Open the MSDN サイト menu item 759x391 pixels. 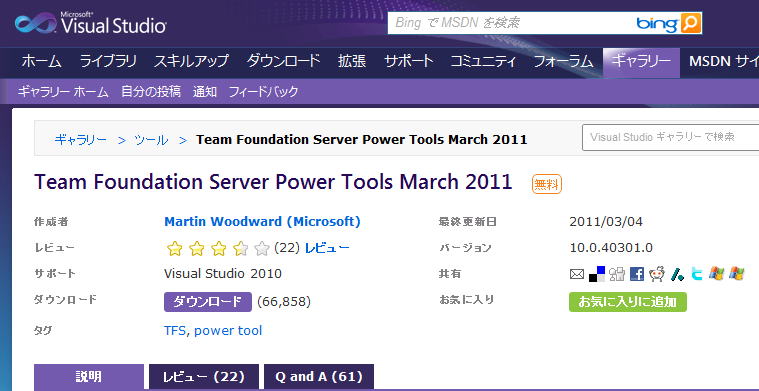(724, 61)
